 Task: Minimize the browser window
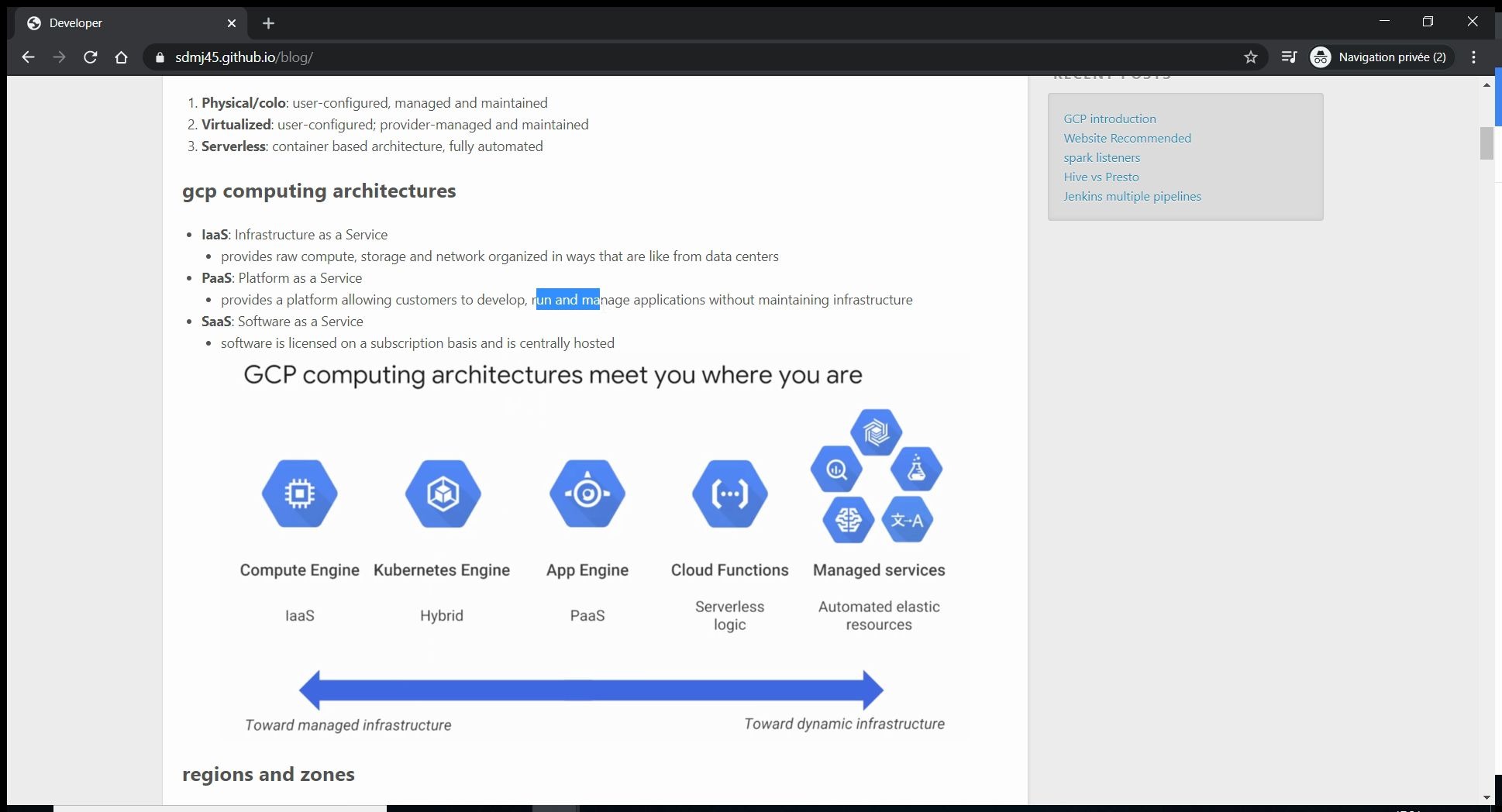[x=1384, y=21]
